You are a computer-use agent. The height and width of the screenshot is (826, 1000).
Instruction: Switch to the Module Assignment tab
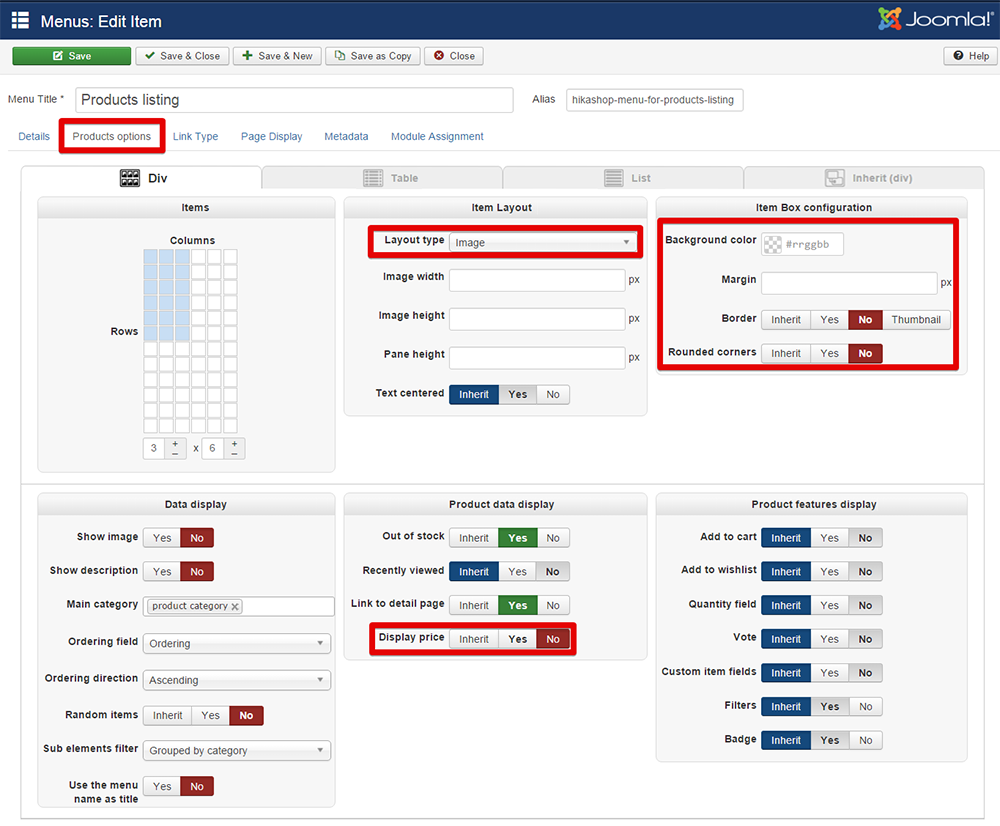438,136
